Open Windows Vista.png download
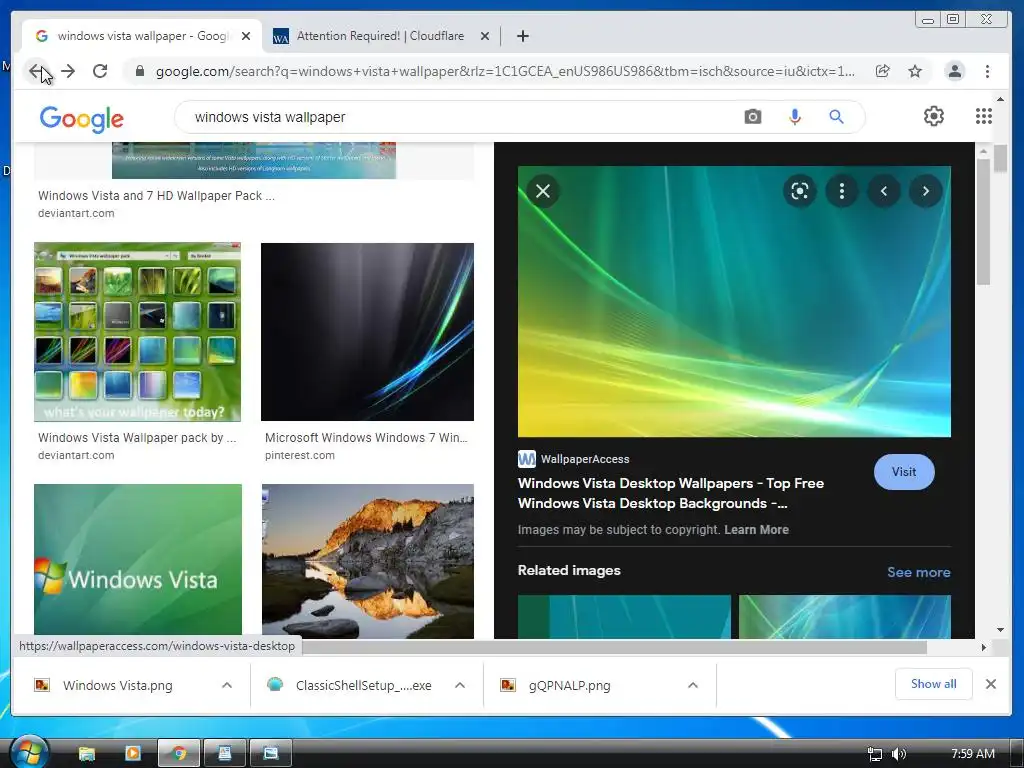The image size is (1024, 768). pos(118,685)
